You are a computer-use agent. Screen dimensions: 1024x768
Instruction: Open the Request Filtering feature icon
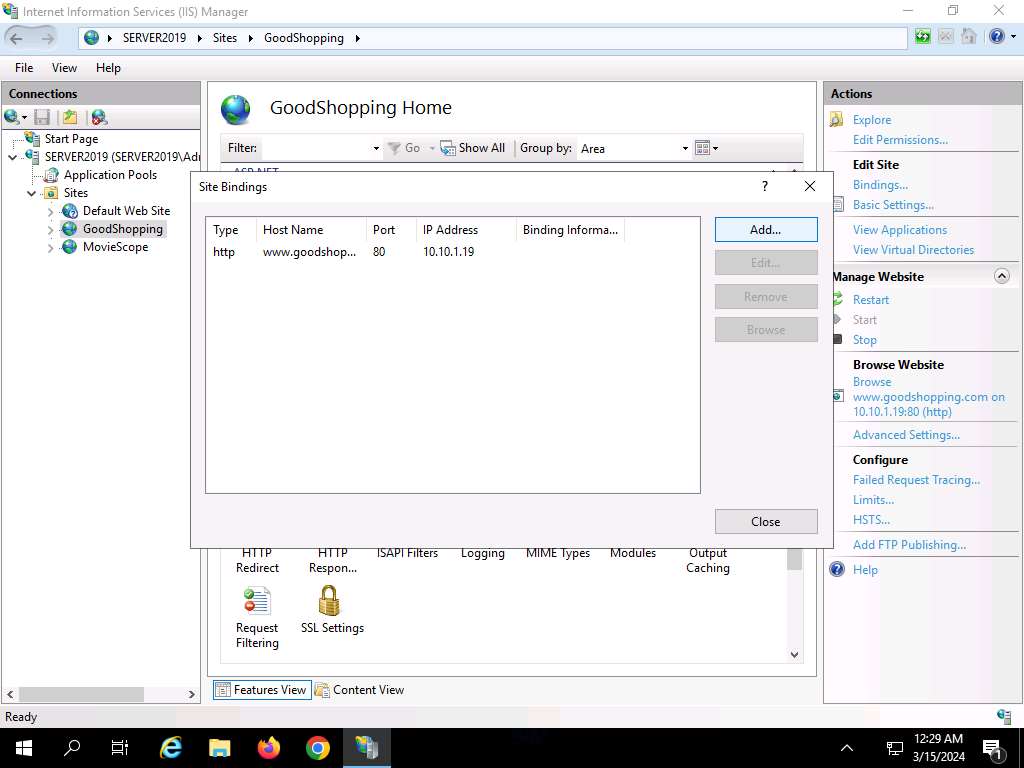click(257, 601)
